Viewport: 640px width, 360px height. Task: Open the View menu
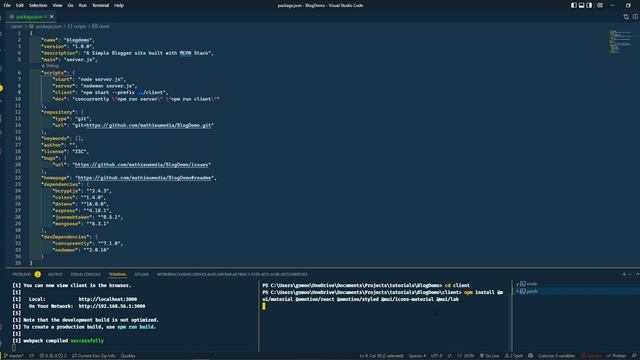57,5
